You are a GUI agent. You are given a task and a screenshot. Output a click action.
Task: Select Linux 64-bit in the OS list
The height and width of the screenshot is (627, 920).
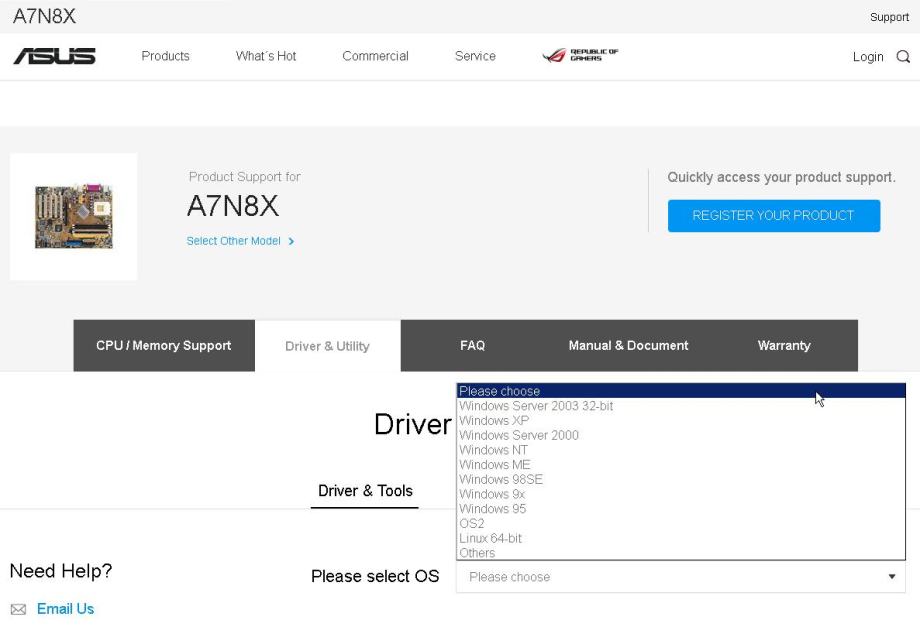point(490,538)
